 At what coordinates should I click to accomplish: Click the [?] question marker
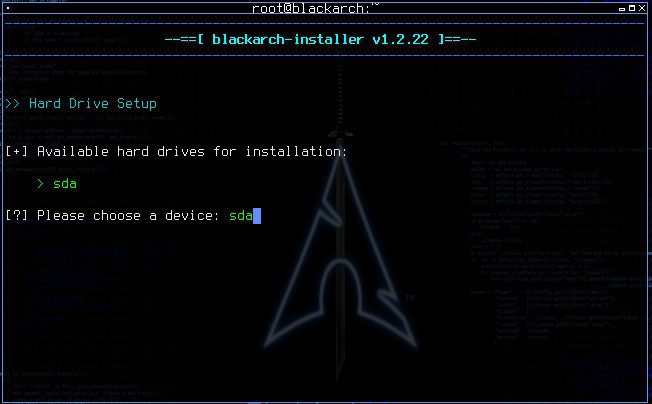[x=17, y=215]
